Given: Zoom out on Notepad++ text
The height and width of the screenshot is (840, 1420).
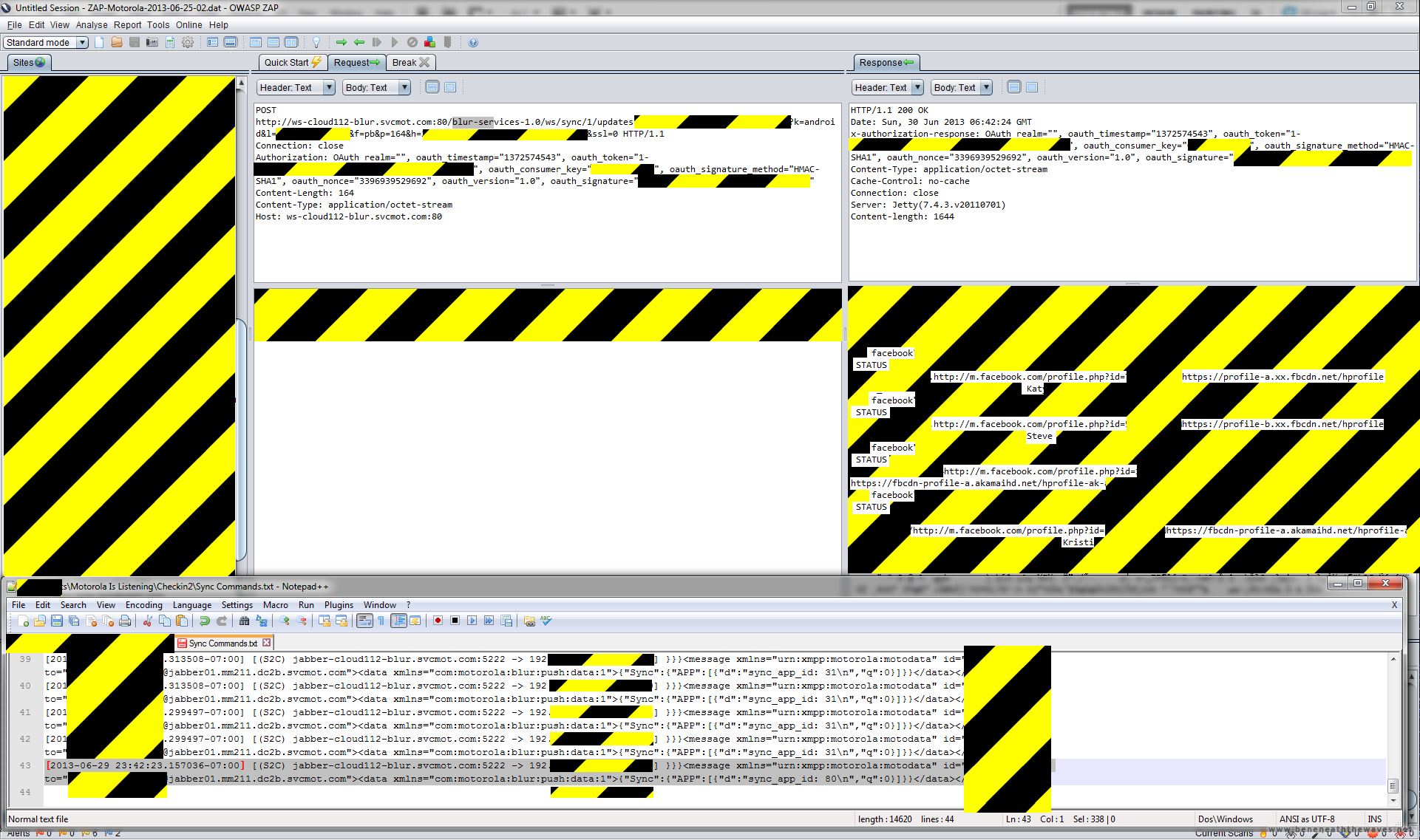Looking at the screenshot, I should pos(302,621).
